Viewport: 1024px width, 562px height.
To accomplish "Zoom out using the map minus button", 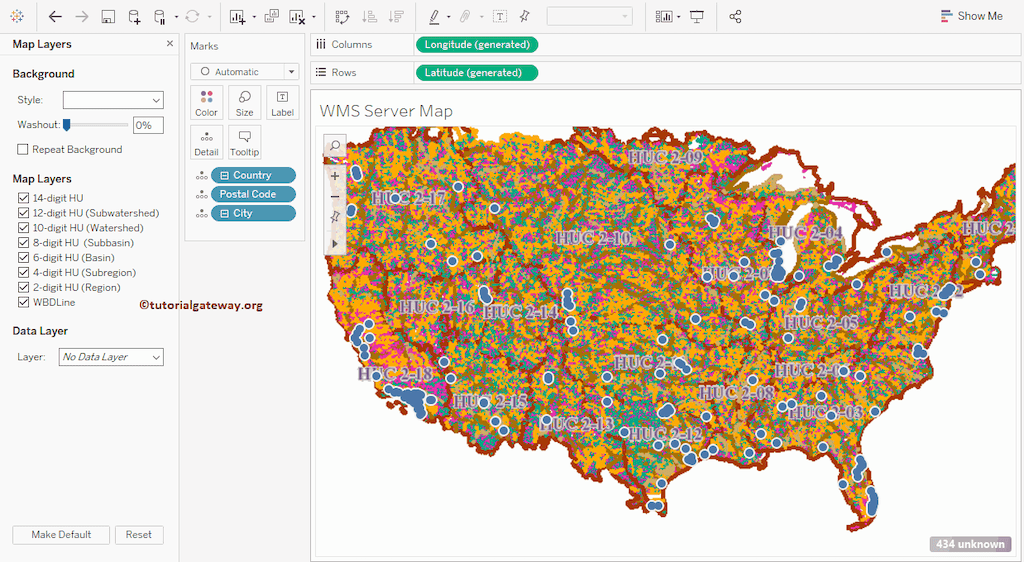I will pos(335,197).
